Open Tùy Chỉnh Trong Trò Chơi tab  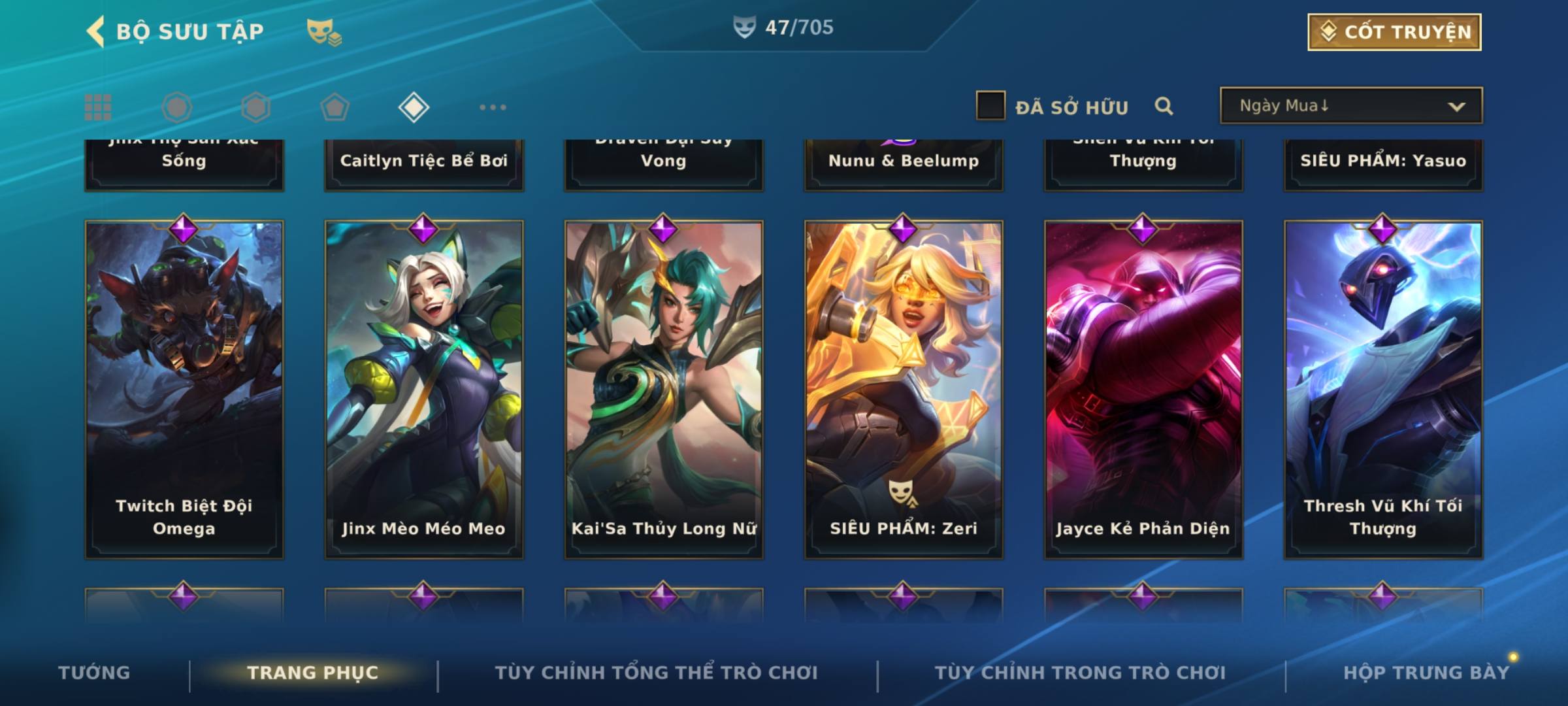click(x=1080, y=673)
